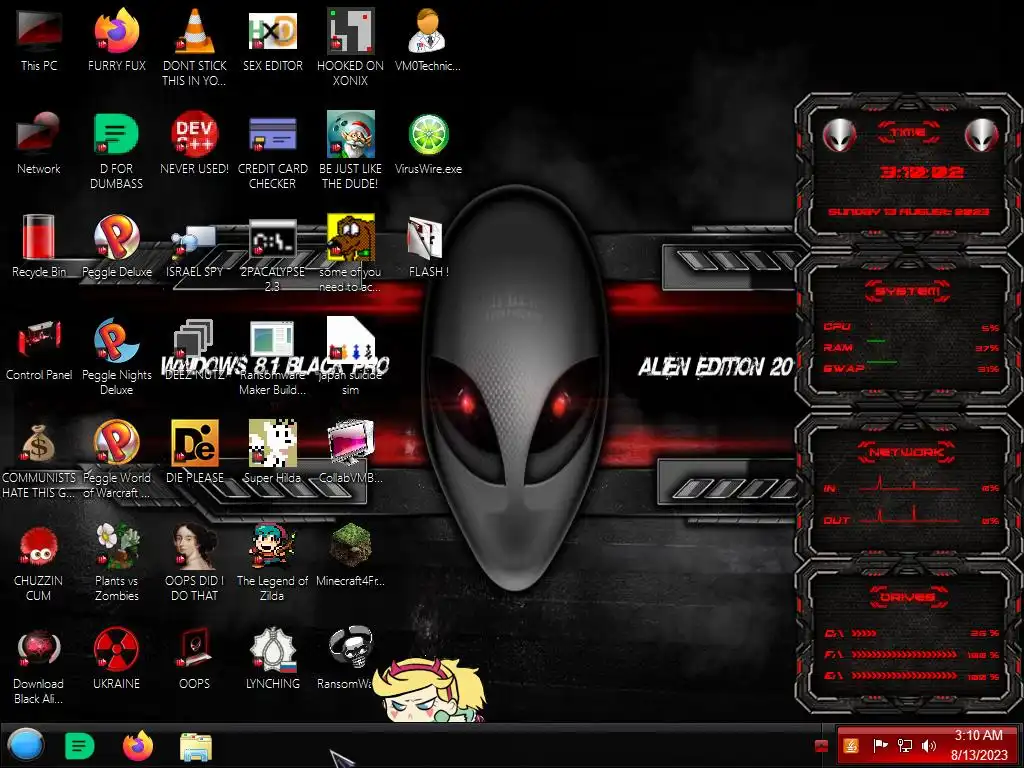Click the blue Start orb button

point(26,746)
